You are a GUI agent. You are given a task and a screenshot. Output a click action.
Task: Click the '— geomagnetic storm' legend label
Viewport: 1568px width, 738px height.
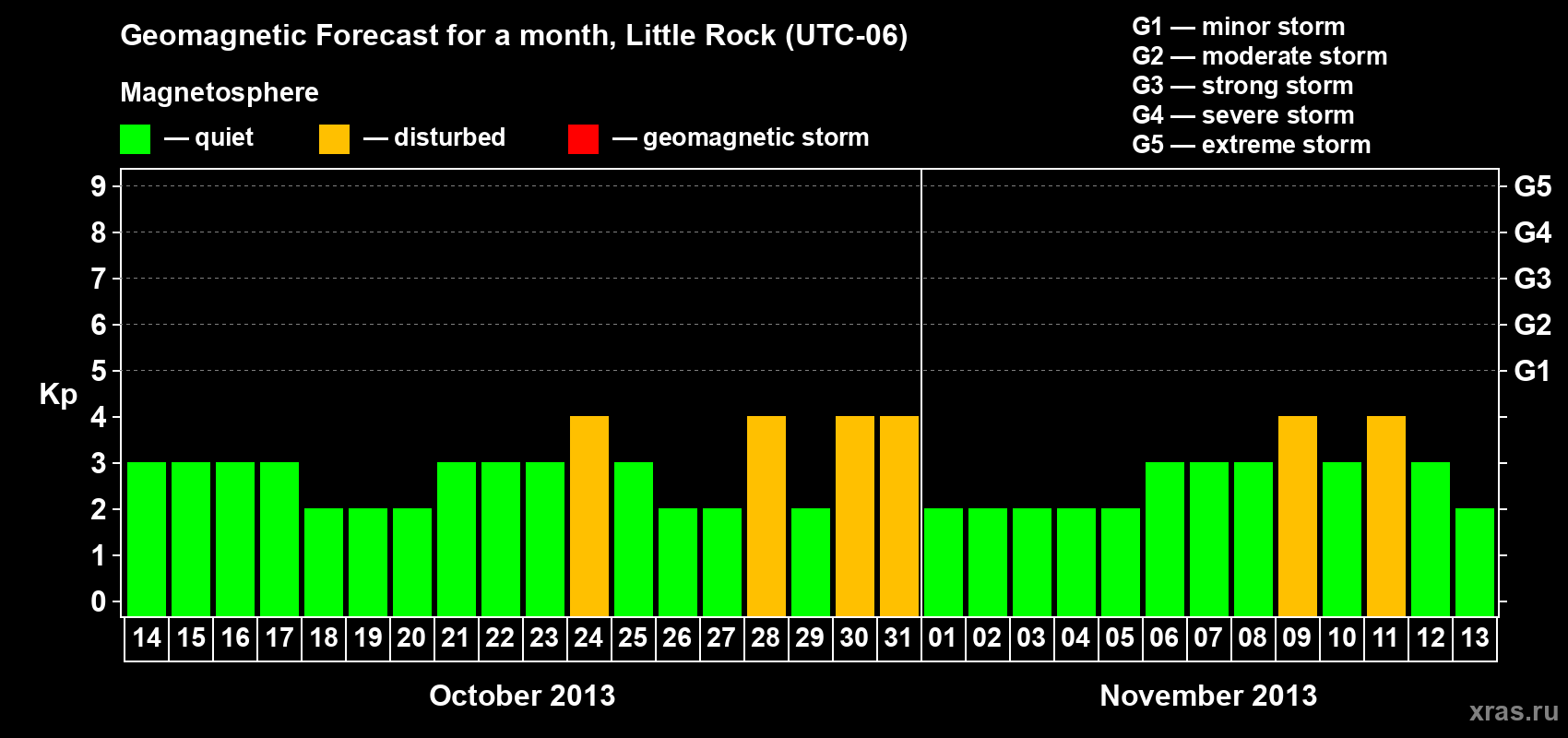[741, 137]
